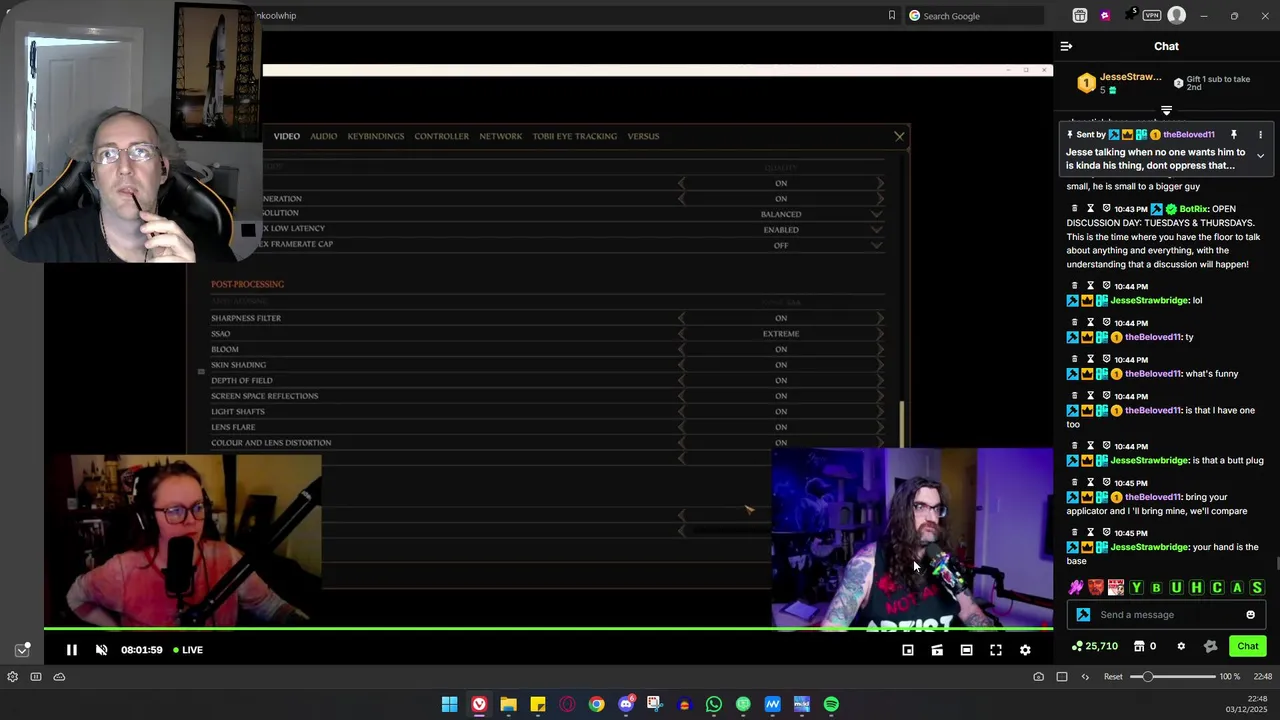Open the mini player icon
This screenshot has width=1280, height=720.
tap(908, 650)
